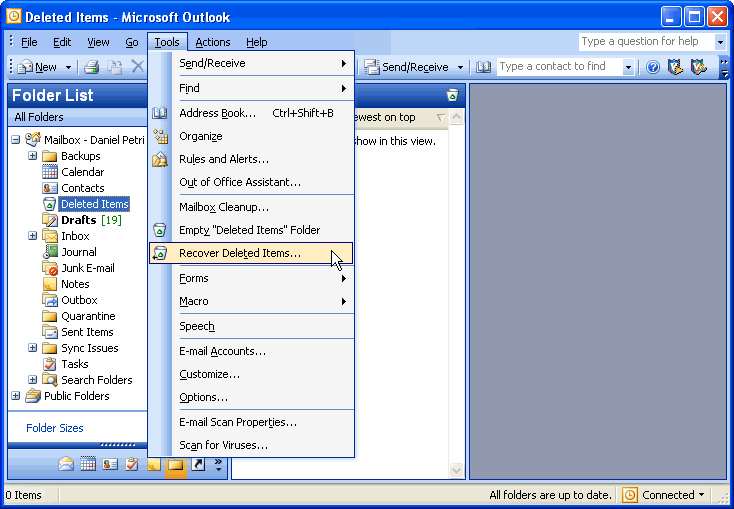Open the contact search dropdown arrow
The image size is (734, 509).
click(x=628, y=67)
